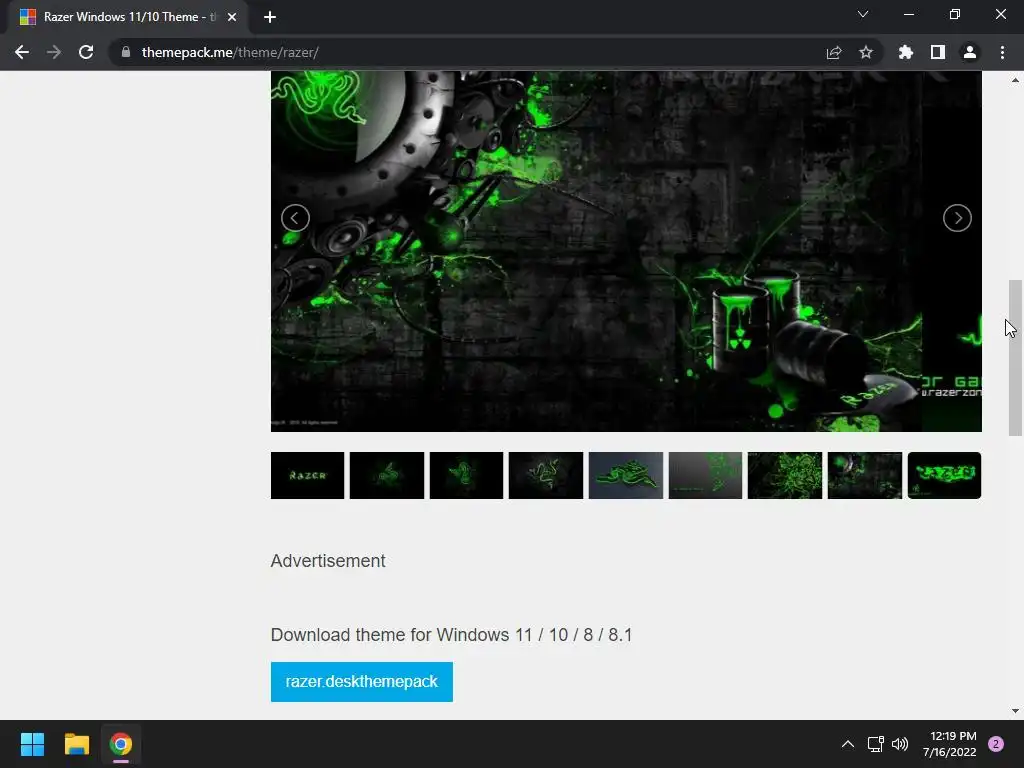Show the next slideshow image
This screenshot has height=768, width=1024.
957,217
